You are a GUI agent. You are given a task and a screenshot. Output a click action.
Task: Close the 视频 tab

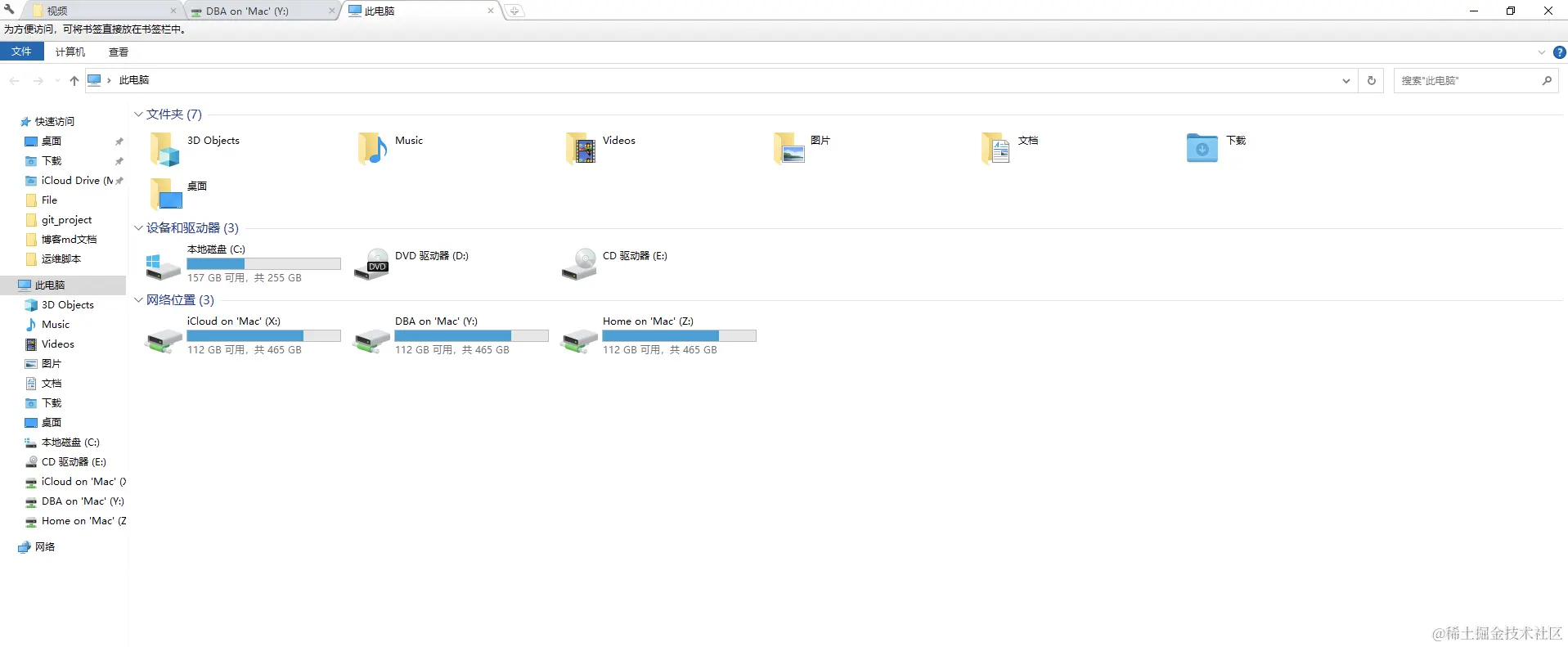pos(173,11)
